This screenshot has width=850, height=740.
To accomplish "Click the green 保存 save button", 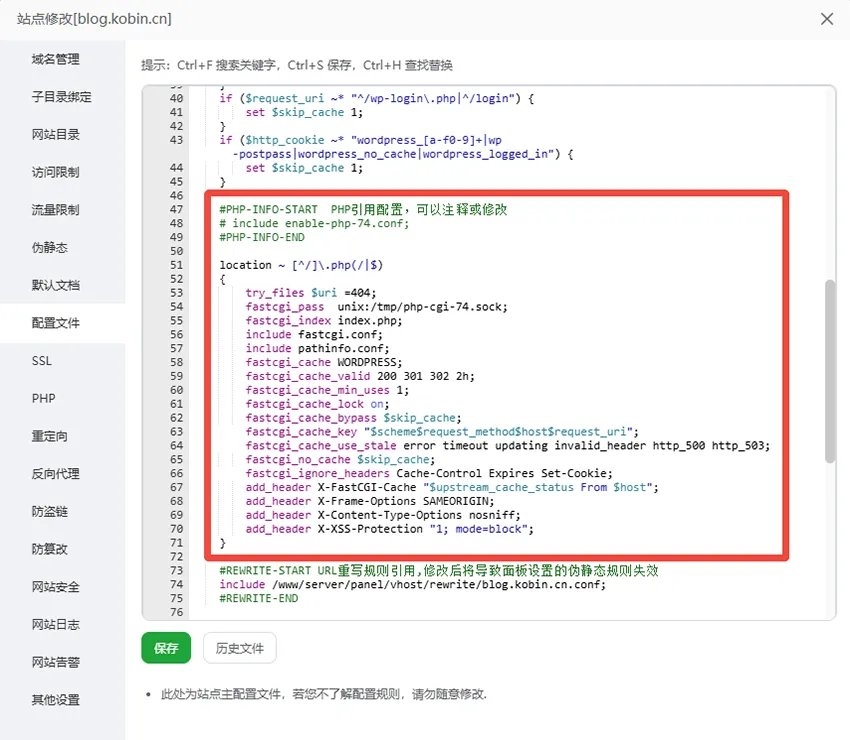I will [x=165, y=648].
